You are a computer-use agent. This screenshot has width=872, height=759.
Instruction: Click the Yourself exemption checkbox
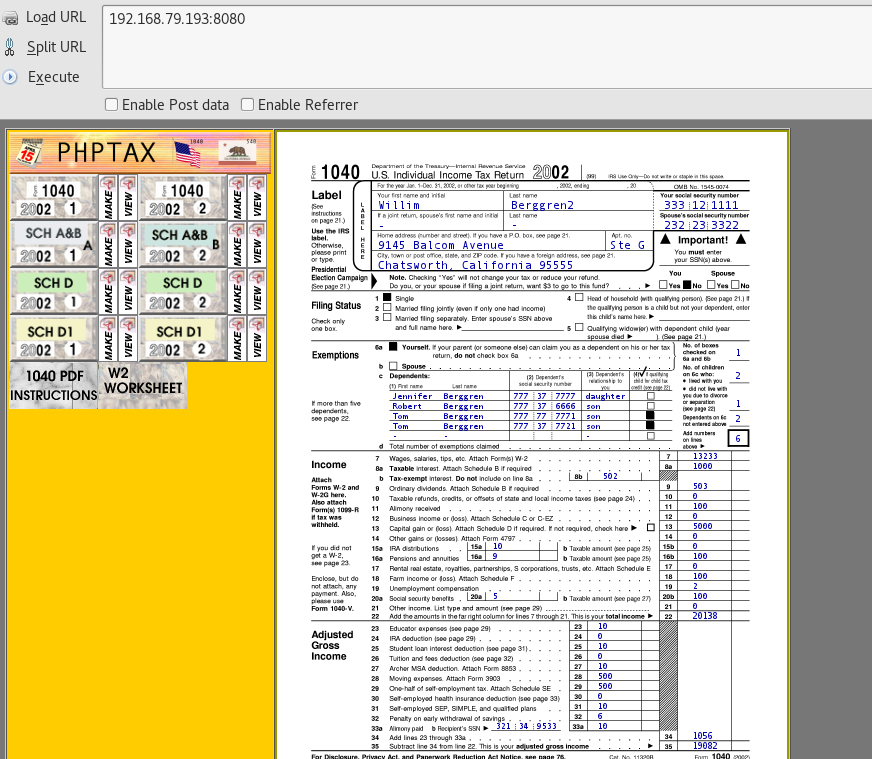(x=393, y=346)
